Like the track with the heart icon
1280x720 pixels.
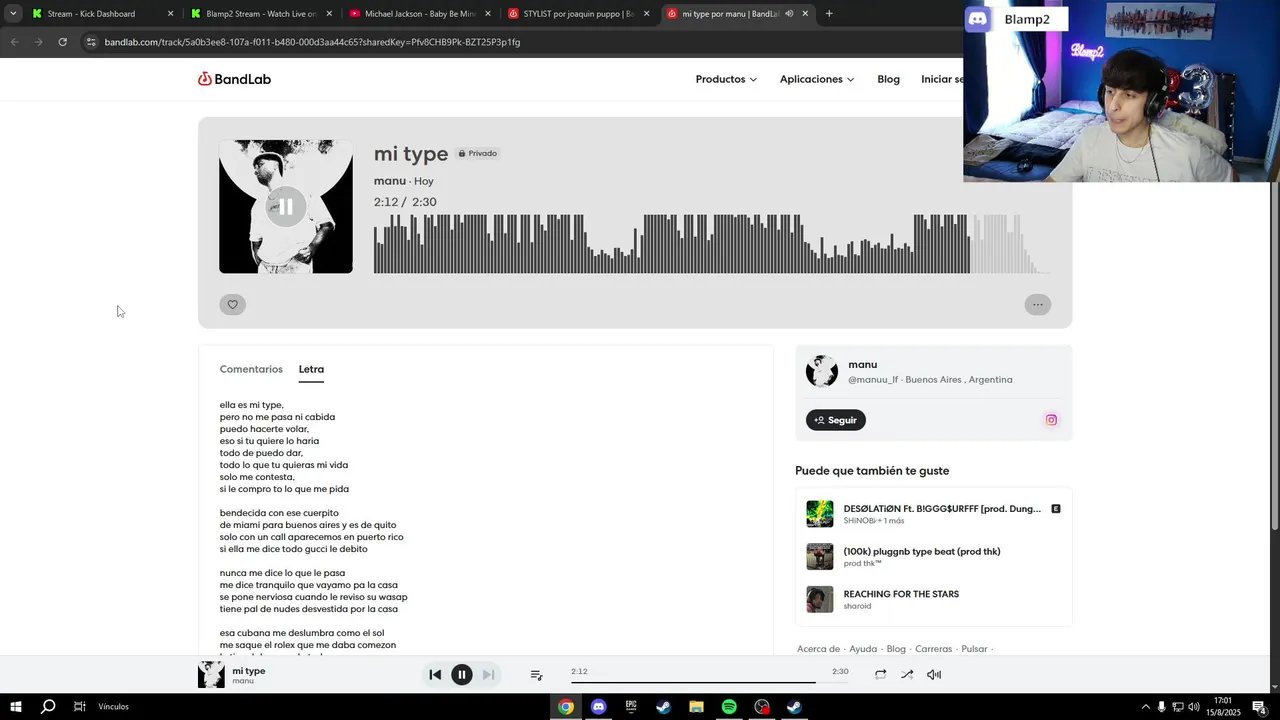tap(232, 305)
